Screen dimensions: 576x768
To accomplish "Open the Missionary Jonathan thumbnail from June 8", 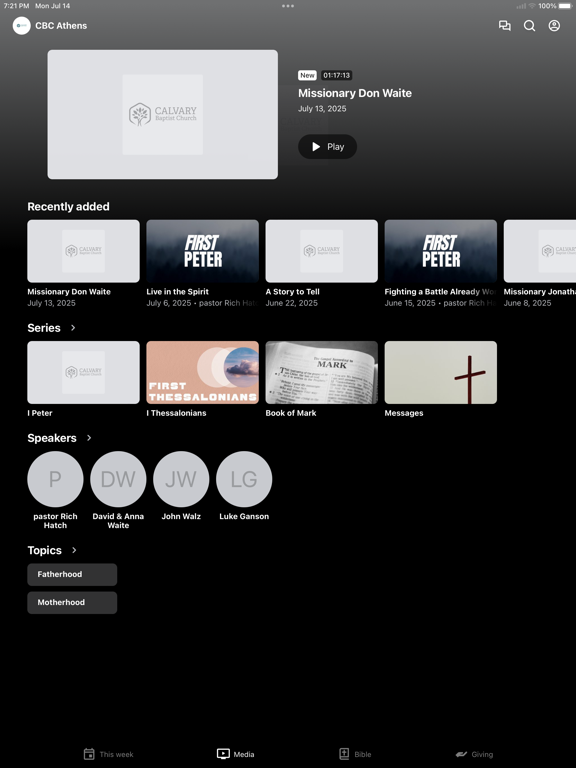I will coord(540,251).
